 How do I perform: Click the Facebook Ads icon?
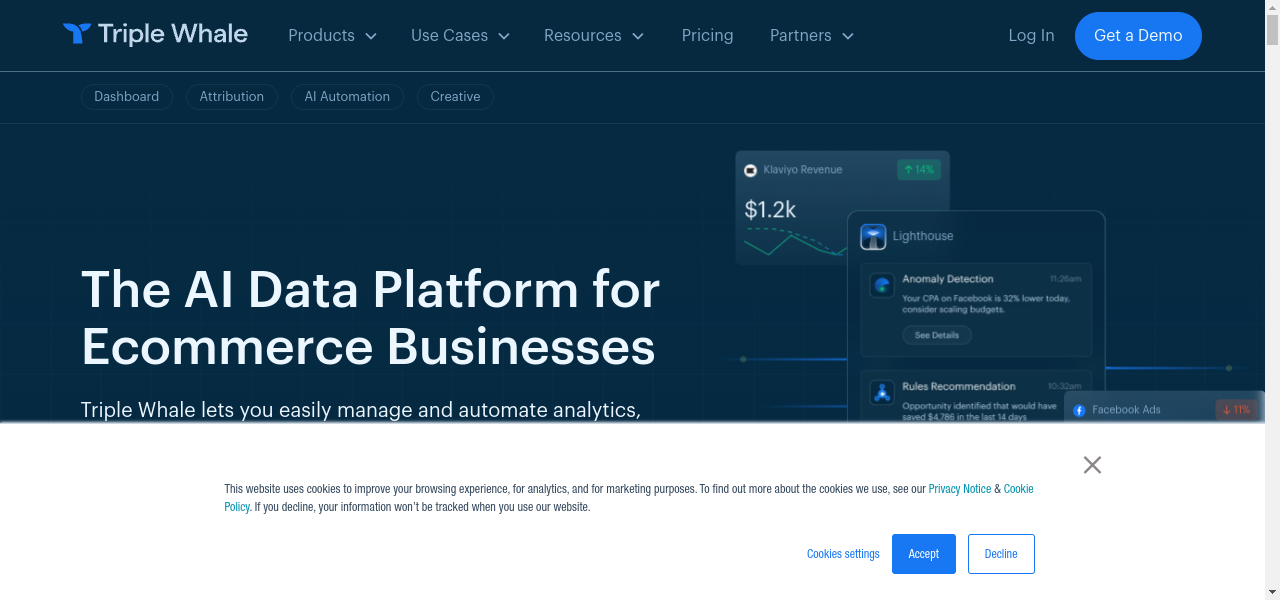[x=1080, y=410]
